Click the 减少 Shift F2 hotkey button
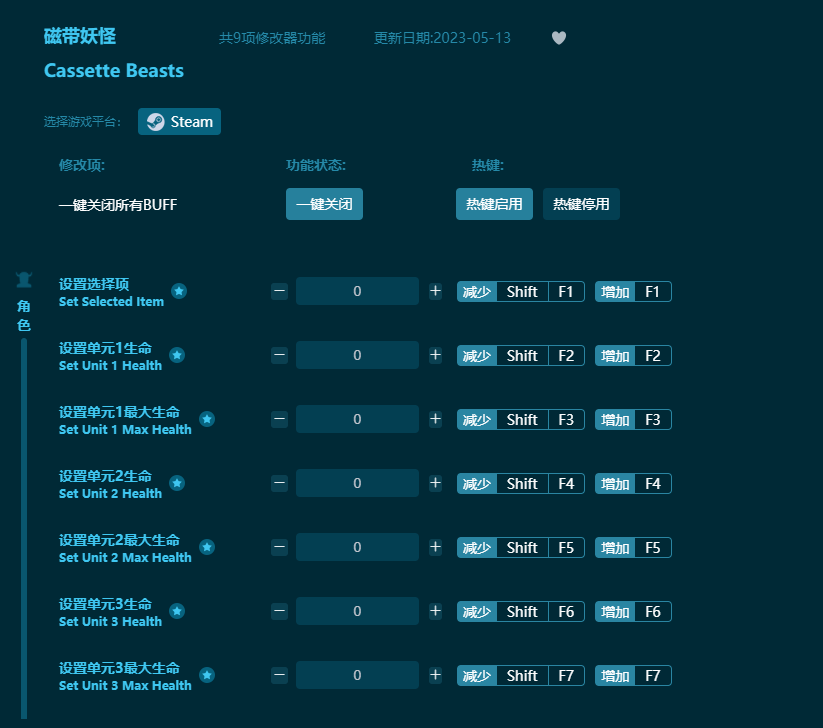Screen dimensions: 823x728 tap(520, 355)
